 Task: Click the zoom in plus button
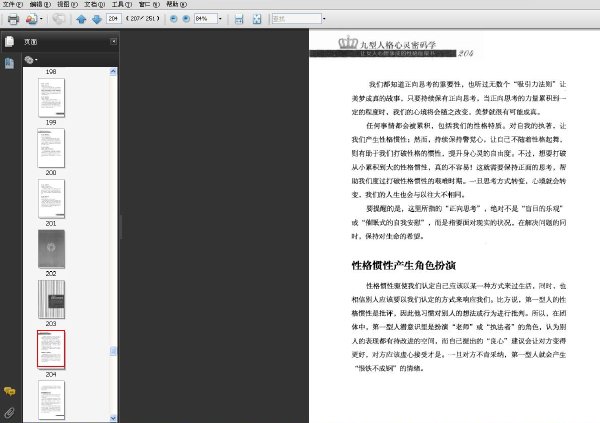186,19
